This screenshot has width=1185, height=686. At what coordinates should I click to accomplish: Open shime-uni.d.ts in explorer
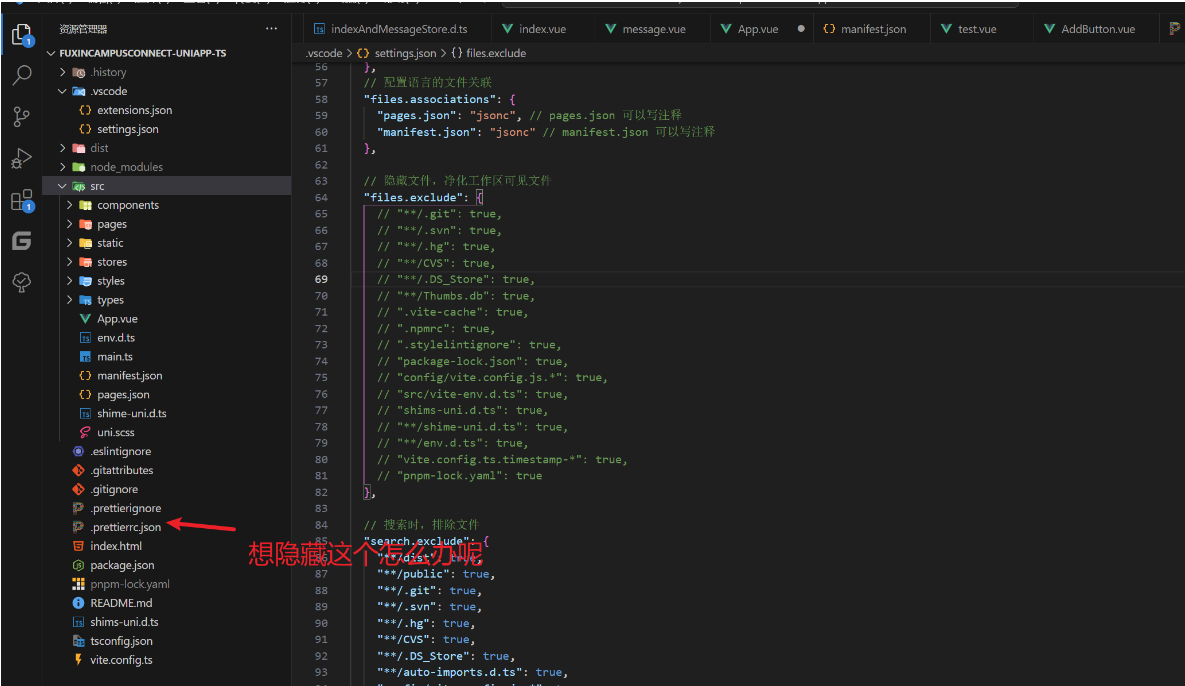click(131, 413)
